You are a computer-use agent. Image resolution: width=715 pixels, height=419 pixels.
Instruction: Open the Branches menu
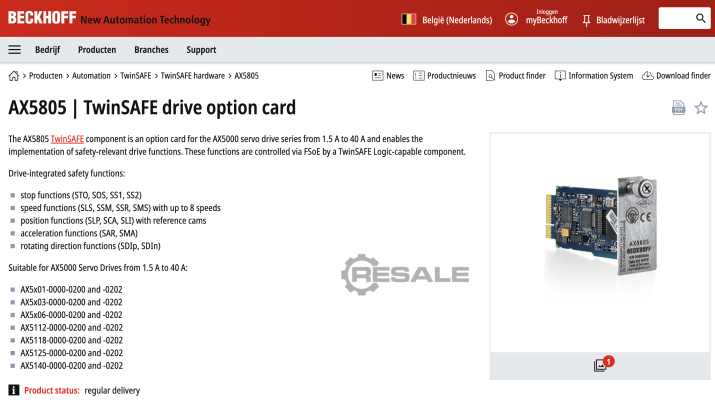[151, 50]
